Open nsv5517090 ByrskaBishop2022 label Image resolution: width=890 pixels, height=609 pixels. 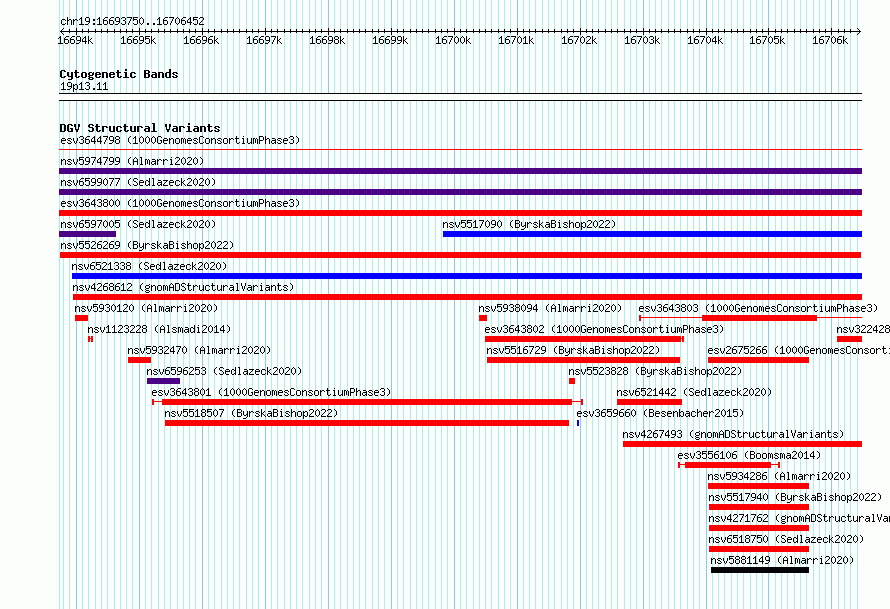[529, 224]
